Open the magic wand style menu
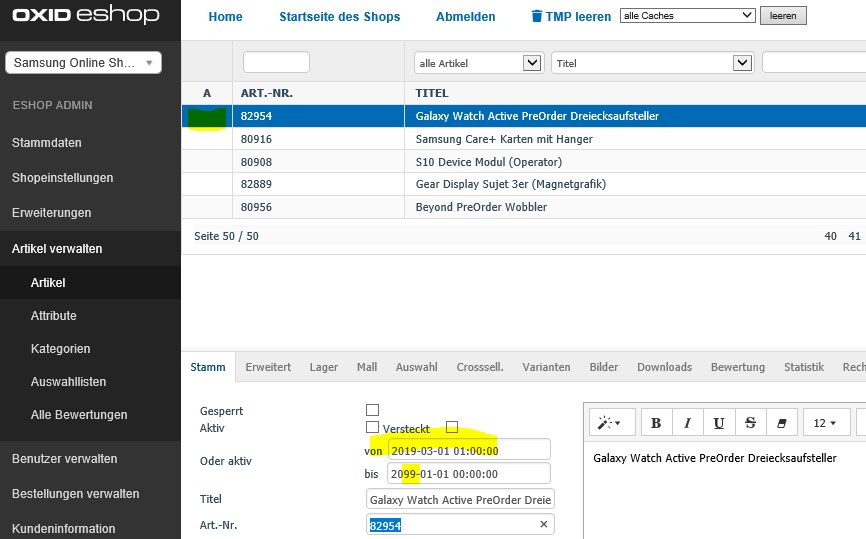Viewport: 866px width, 539px height. click(x=609, y=423)
